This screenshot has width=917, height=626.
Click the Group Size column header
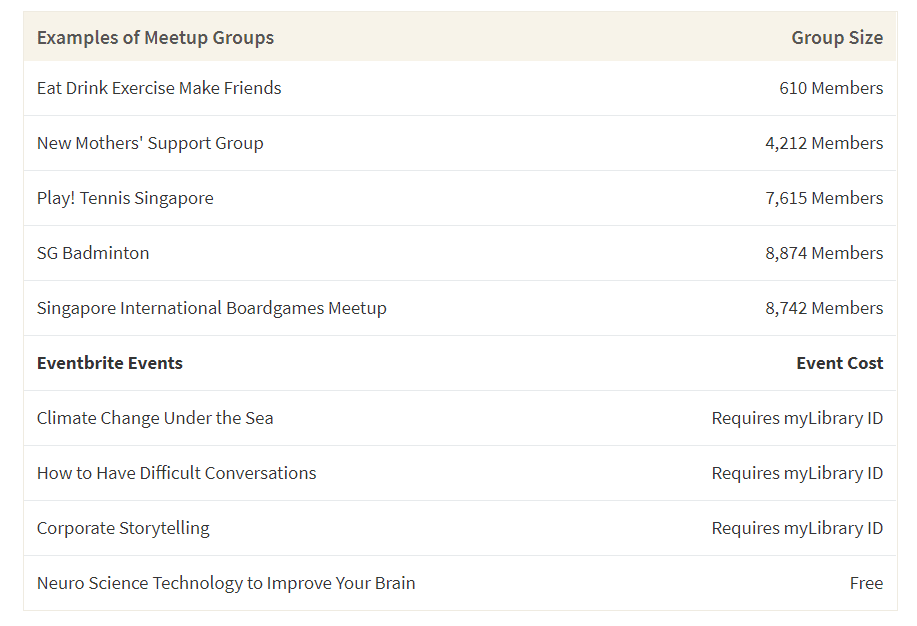[837, 37]
